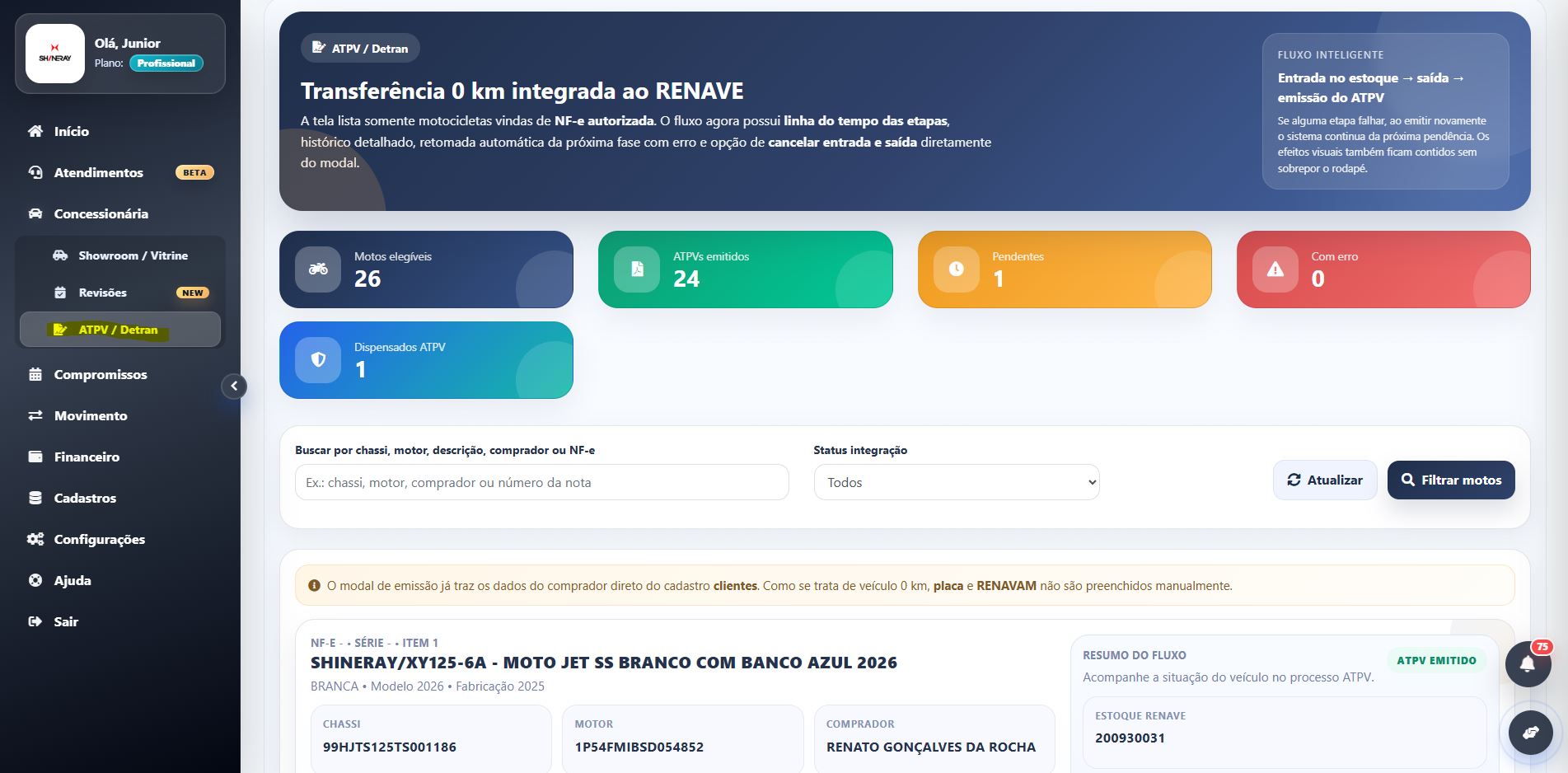1568x773 pixels.
Task: Click the Cadastros database icon
Action: 35,498
